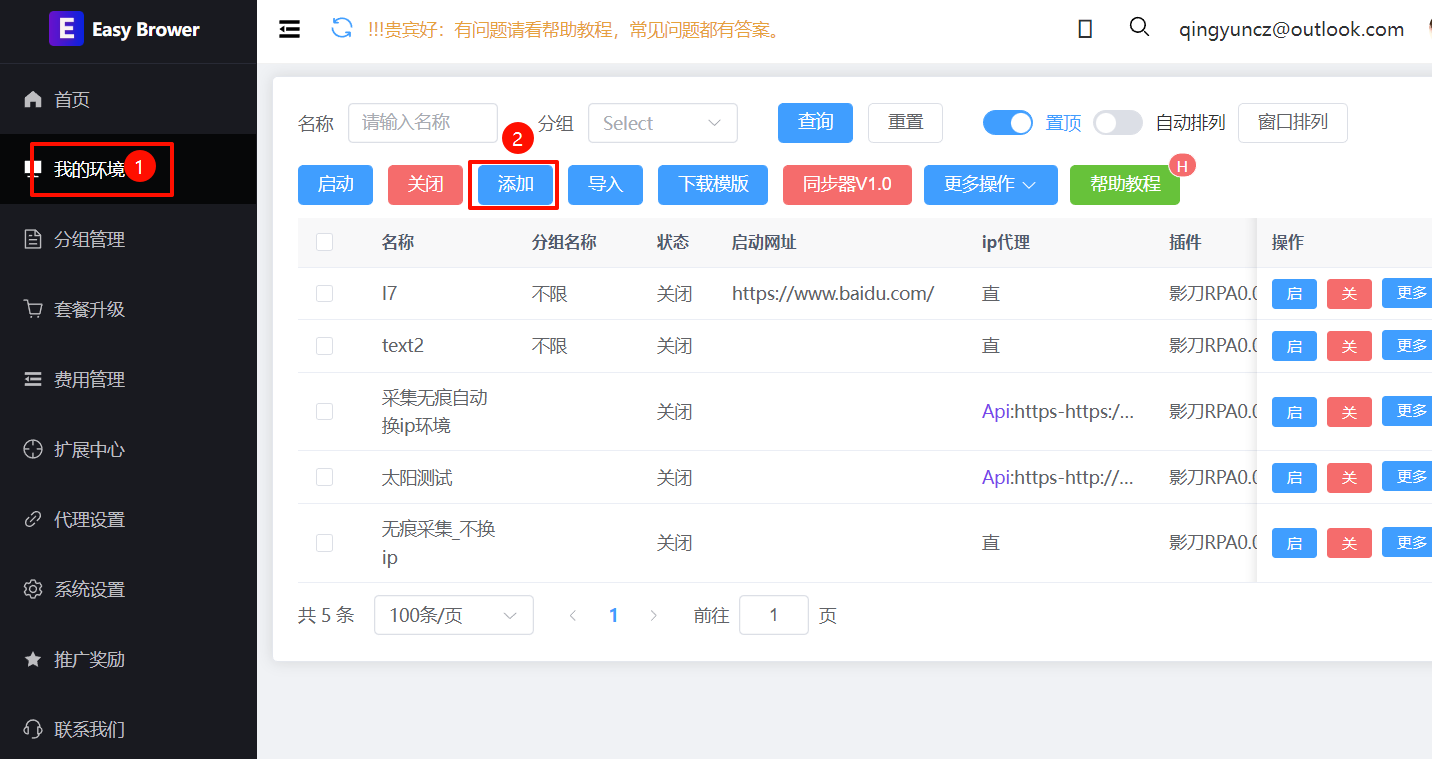Tick the select-all checkbox in table header
The width and height of the screenshot is (1432, 759).
324,242
